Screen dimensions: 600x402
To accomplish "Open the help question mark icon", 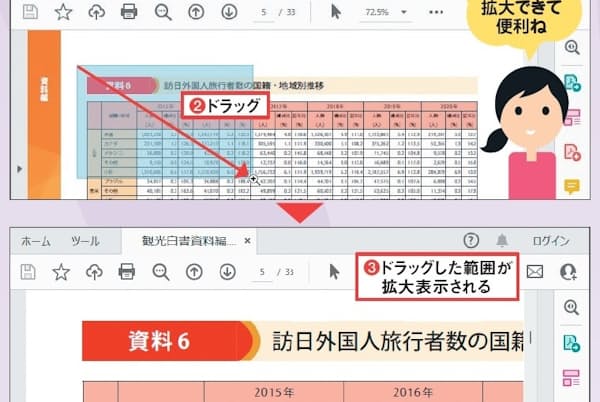I will [x=472, y=241].
